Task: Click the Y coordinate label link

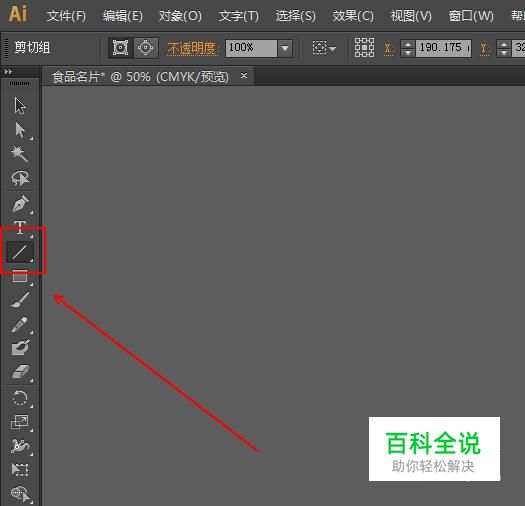Action: pyautogui.click(x=484, y=49)
